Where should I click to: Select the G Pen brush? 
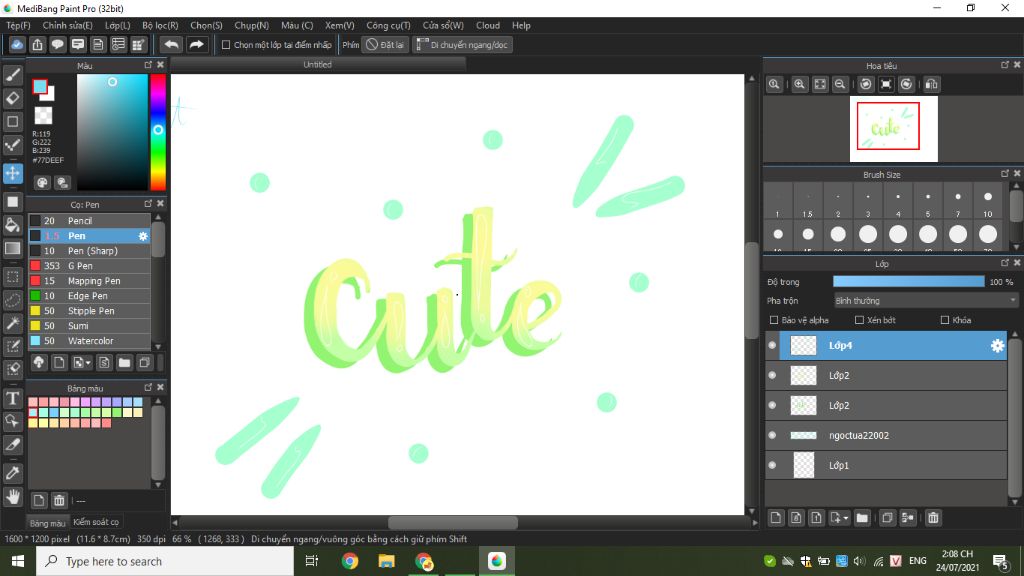(89, 266)
